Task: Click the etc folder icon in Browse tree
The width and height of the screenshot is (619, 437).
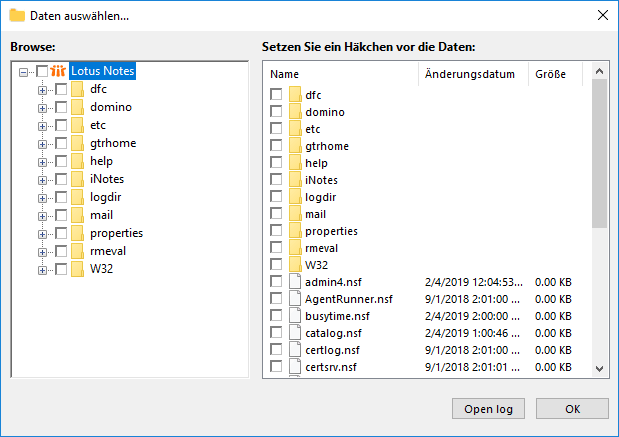Action: point(77,125)
